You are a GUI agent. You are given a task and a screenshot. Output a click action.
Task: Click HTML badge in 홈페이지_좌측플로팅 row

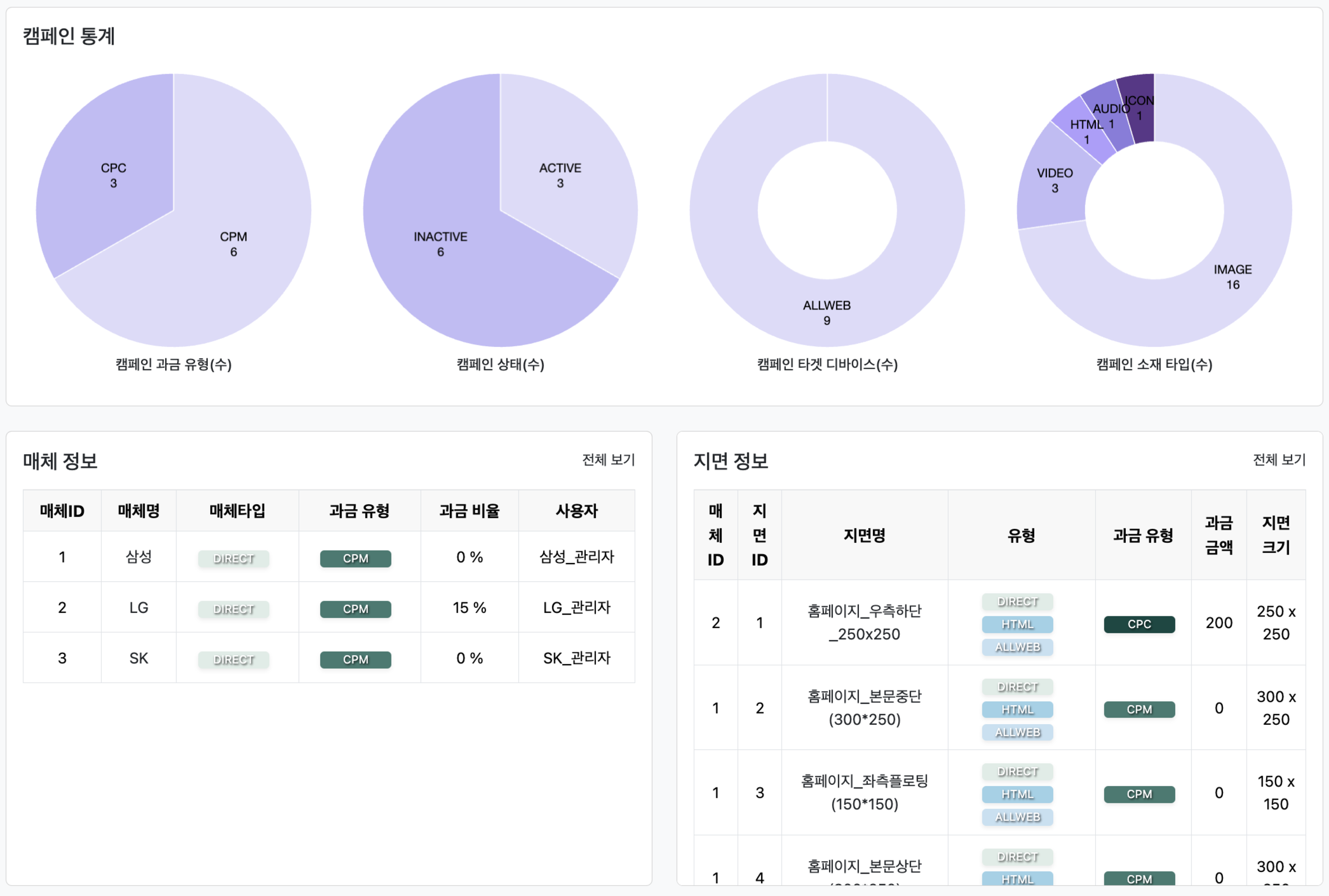pyautogui.click(x=1017, y=794)
